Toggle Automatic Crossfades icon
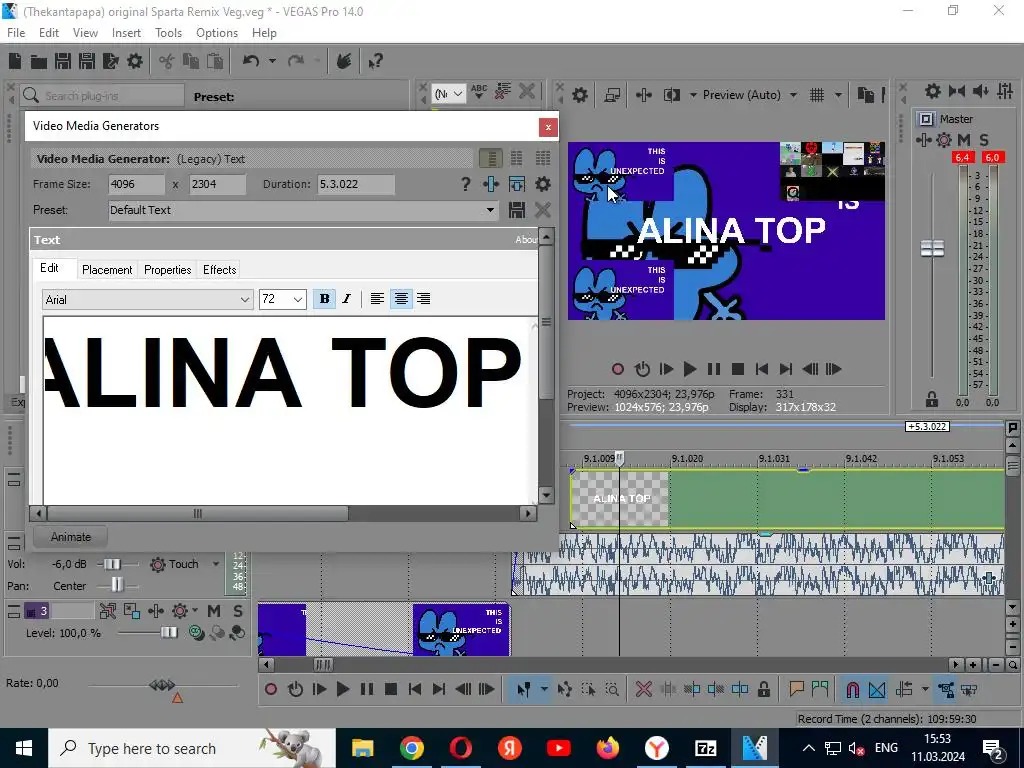 click(x=877, y=689)
